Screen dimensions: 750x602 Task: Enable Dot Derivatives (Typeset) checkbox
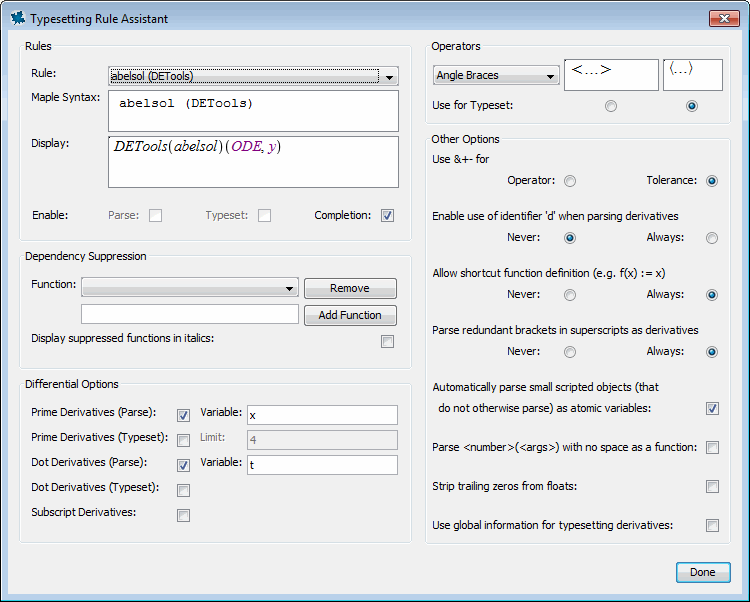pyautogui.click(x=184, y=490)
